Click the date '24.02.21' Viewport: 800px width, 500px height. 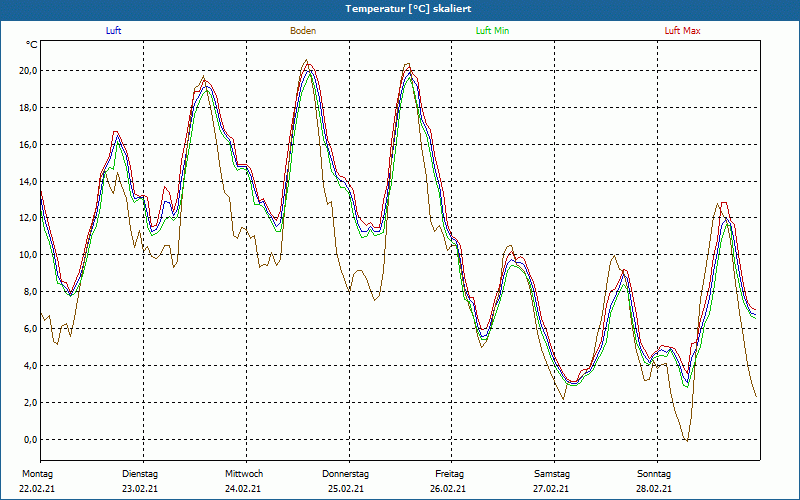click(x=243, y=489)
